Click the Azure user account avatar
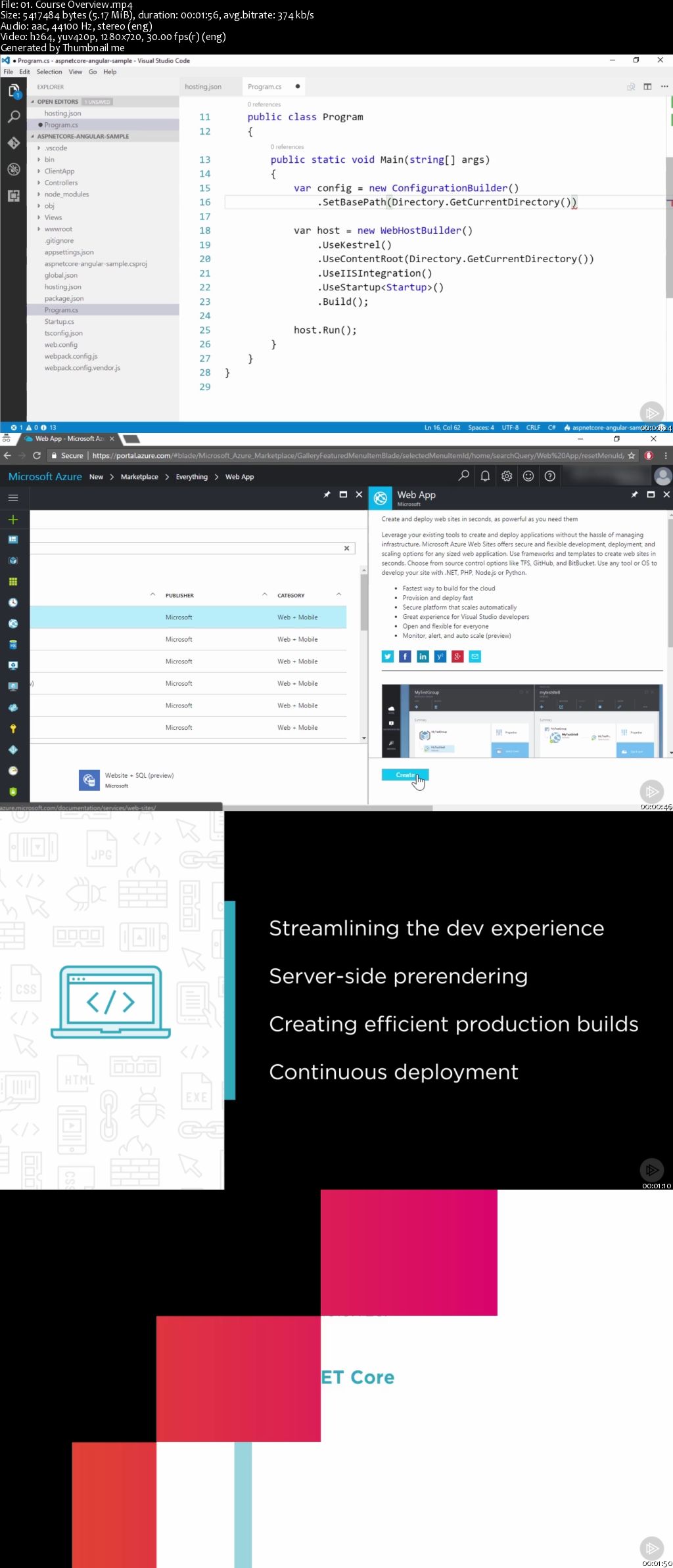This screenshot has height=1568, width=673. click(x=663, y=476)
